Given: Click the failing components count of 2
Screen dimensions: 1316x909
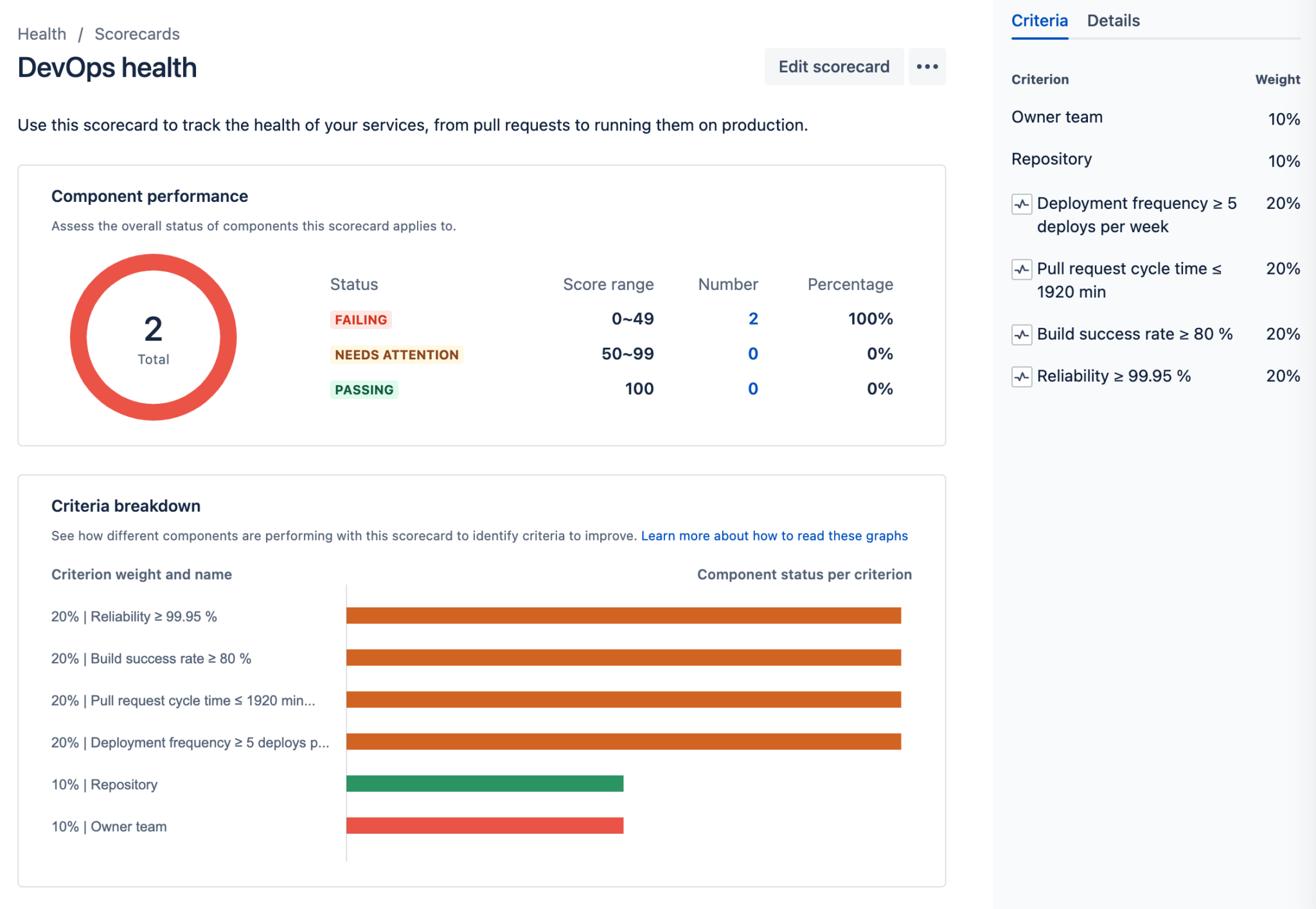Looking at the screenshot, I should [x=752, y=318].
